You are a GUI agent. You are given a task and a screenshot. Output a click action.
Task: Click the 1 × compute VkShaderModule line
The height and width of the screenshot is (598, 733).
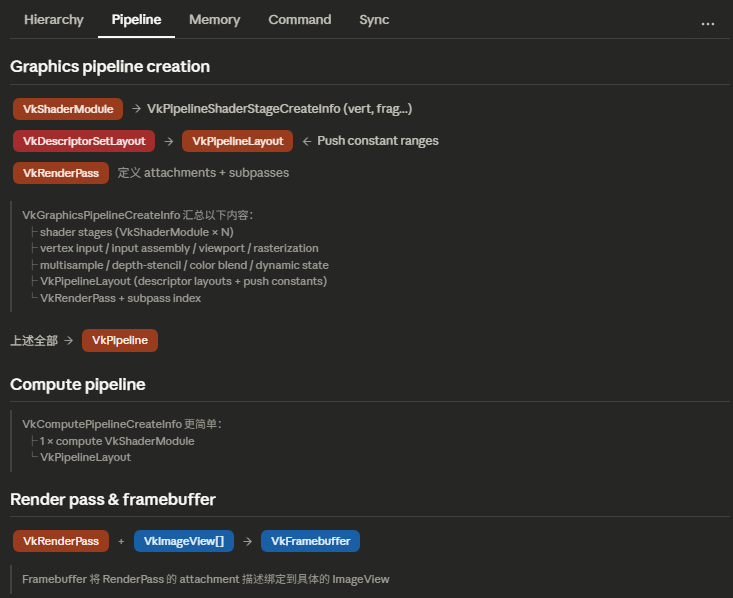point(117,441)
